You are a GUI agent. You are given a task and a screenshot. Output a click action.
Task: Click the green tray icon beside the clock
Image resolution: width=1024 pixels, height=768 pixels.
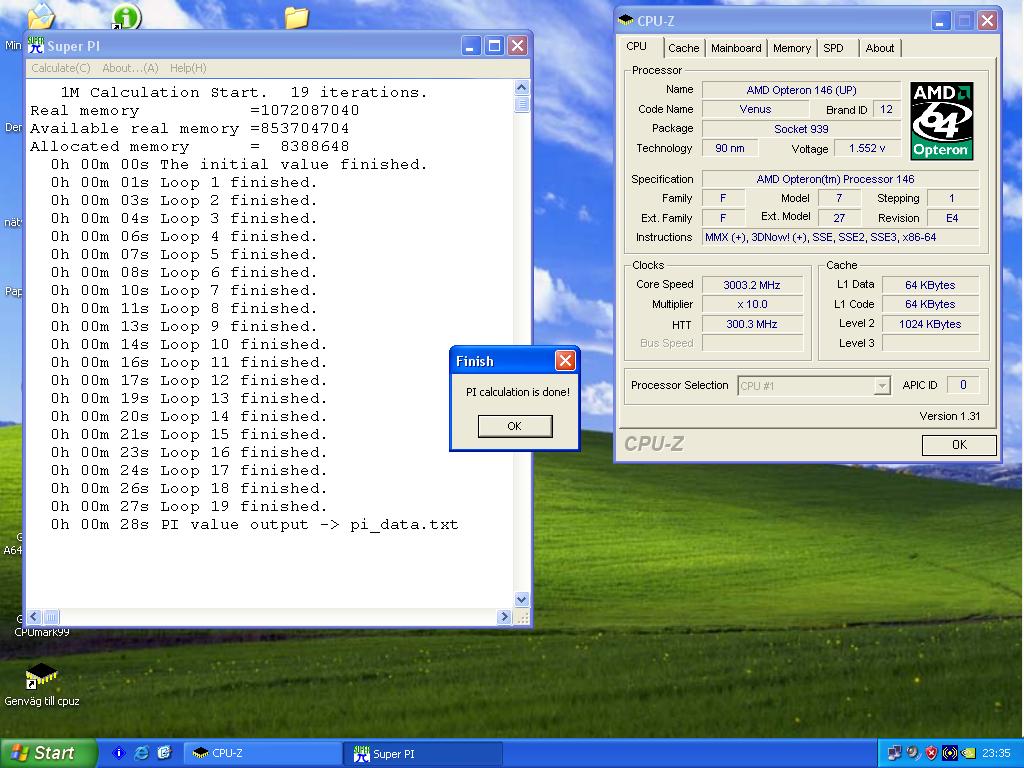click(968, 753)
